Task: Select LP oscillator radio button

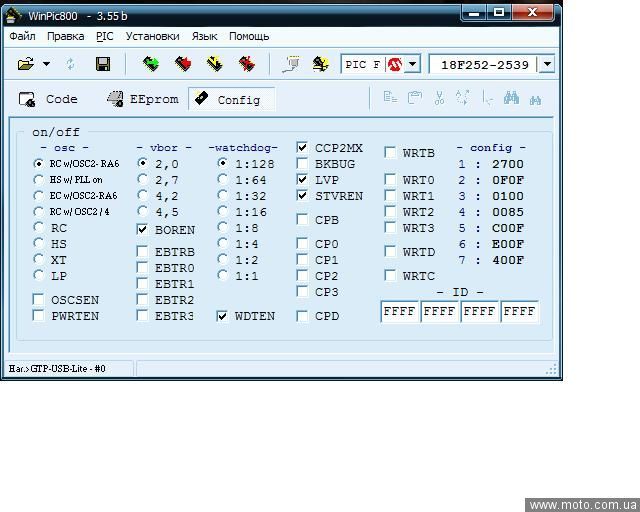Action: point(39,276)
